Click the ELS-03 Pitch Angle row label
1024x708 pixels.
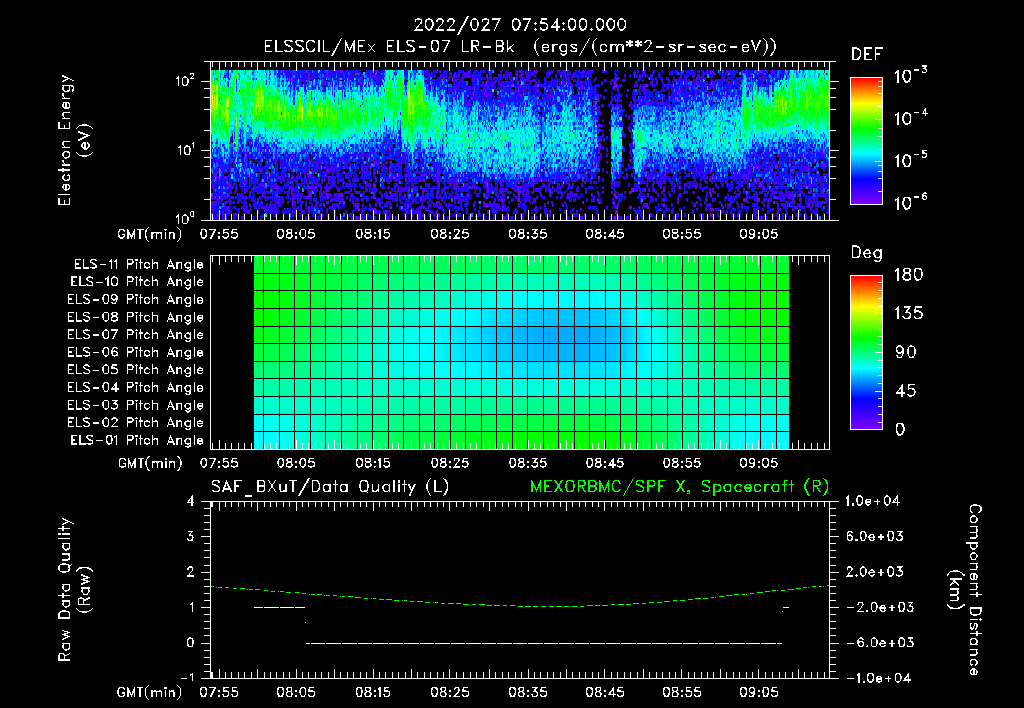(135, 406)
